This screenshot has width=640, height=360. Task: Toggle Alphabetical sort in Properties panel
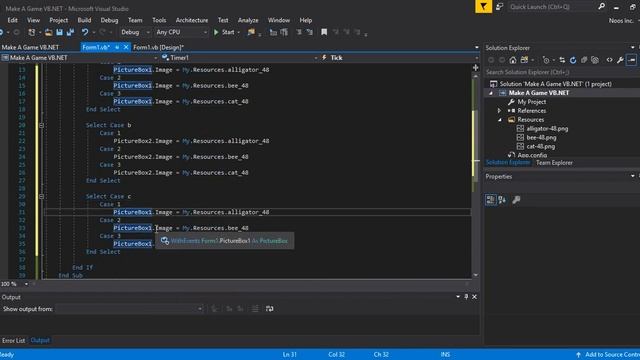502,200
